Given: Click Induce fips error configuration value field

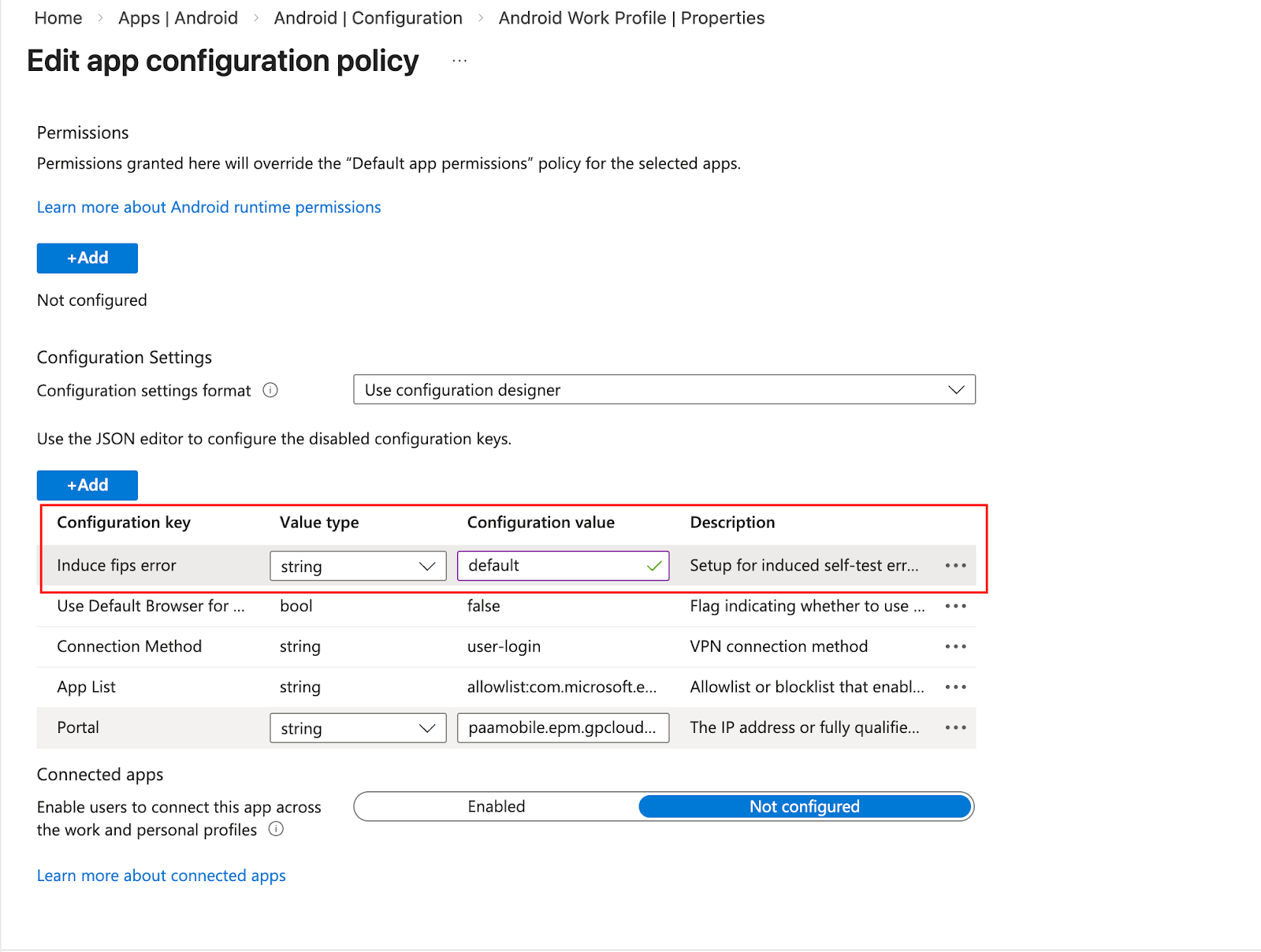Looking at the screenshot, I should (x=552, y=566).
